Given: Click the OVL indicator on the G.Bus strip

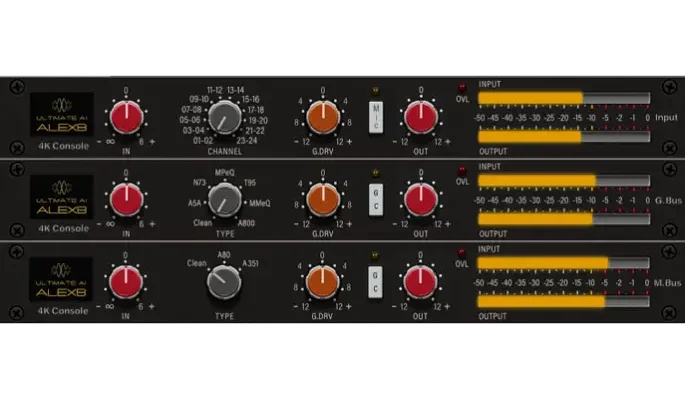Looking at the screenshot, I should click(462, 169).
